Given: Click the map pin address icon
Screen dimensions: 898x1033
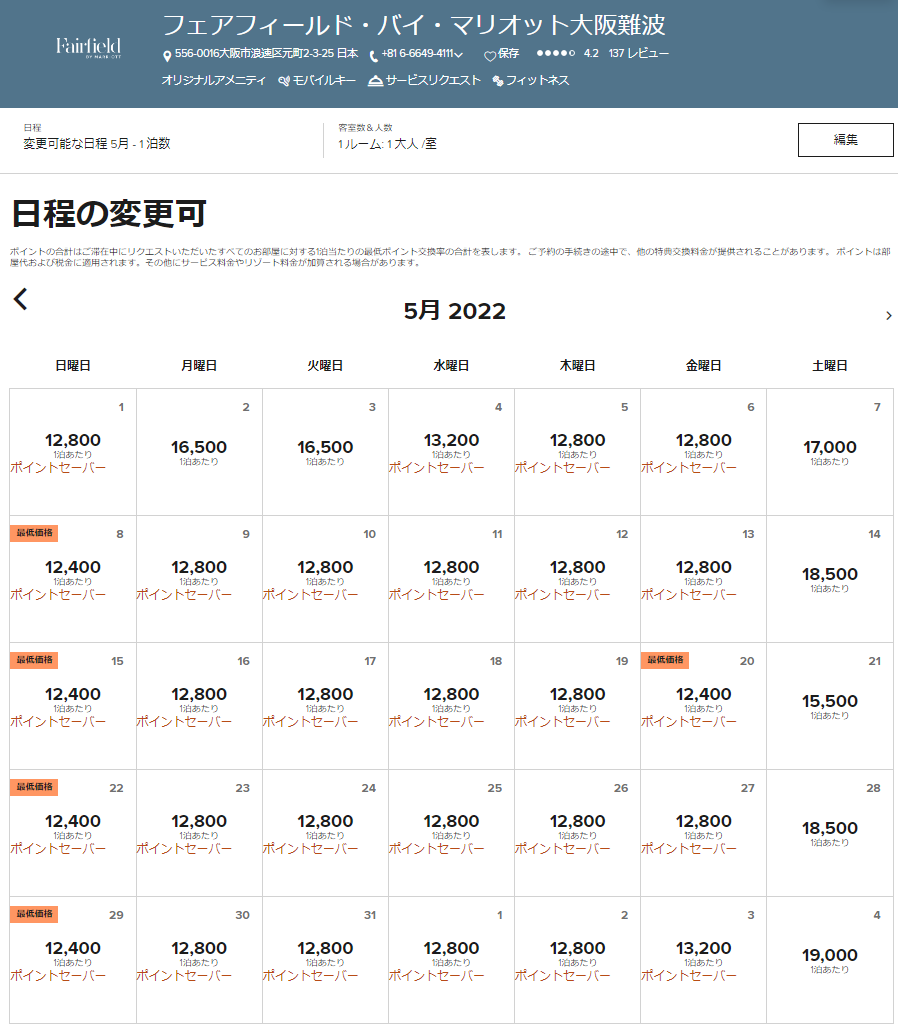Looking at the screenshot, I should point(167,55).
